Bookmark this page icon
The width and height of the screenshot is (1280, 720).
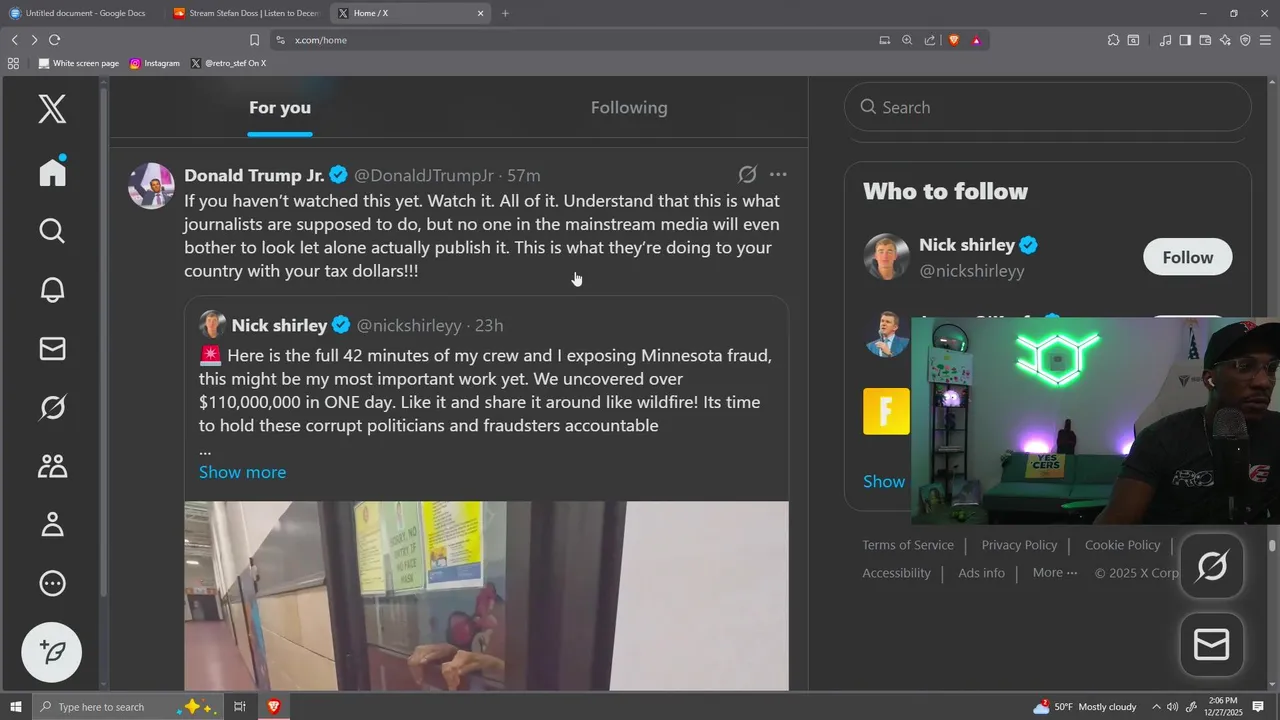[x=254, y=40]
